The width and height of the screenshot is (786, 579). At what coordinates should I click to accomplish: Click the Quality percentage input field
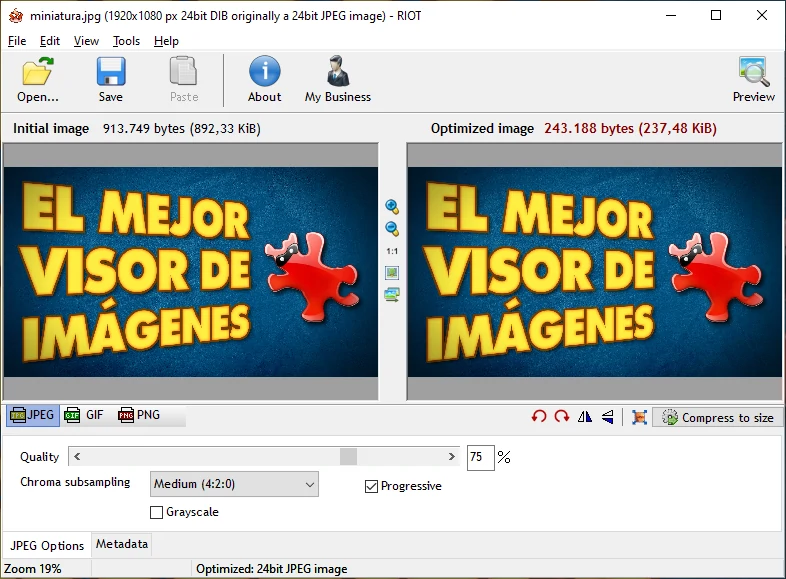(480, 457)
